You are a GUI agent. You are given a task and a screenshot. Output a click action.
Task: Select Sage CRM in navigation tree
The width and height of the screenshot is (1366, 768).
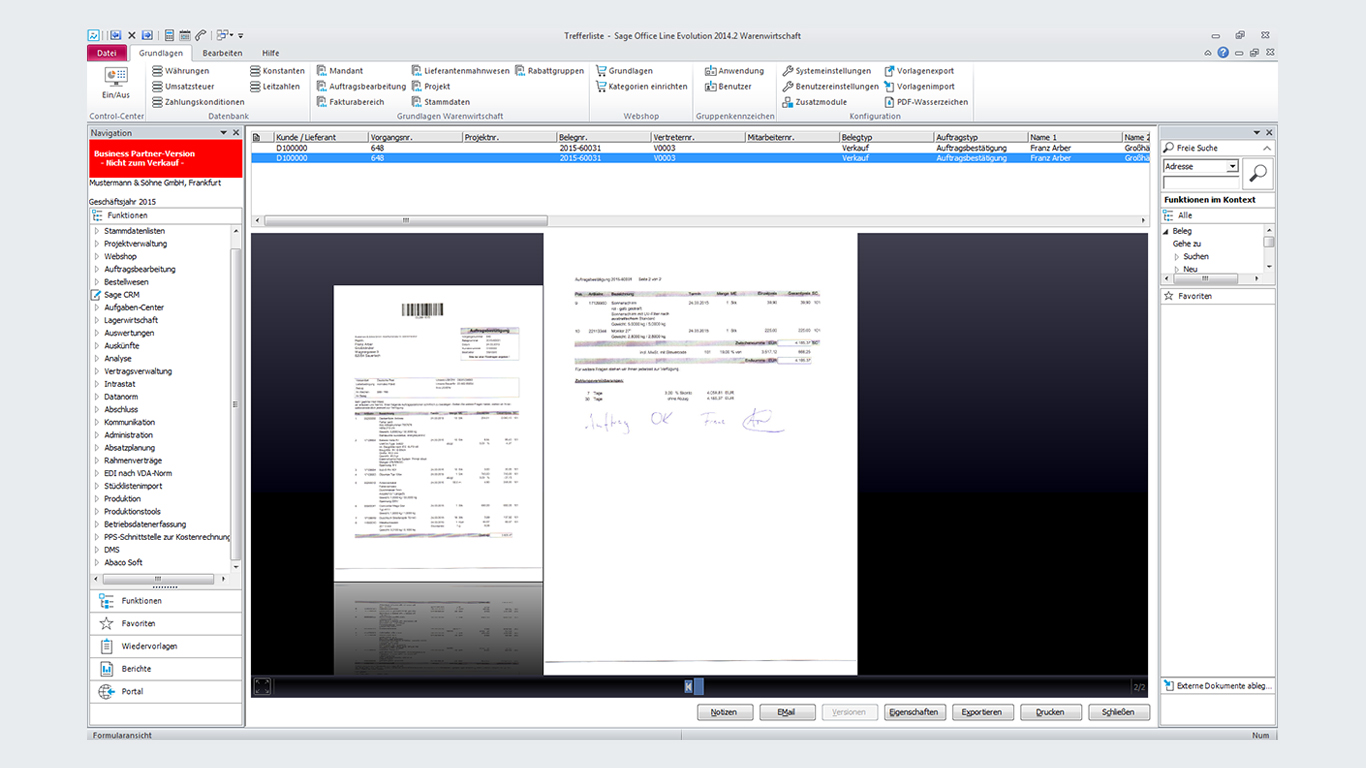click(x=122, y=295)
